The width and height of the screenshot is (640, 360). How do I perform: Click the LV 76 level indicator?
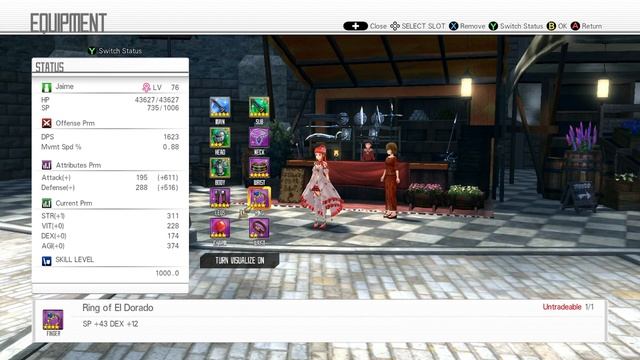click(x=166, y=87)
